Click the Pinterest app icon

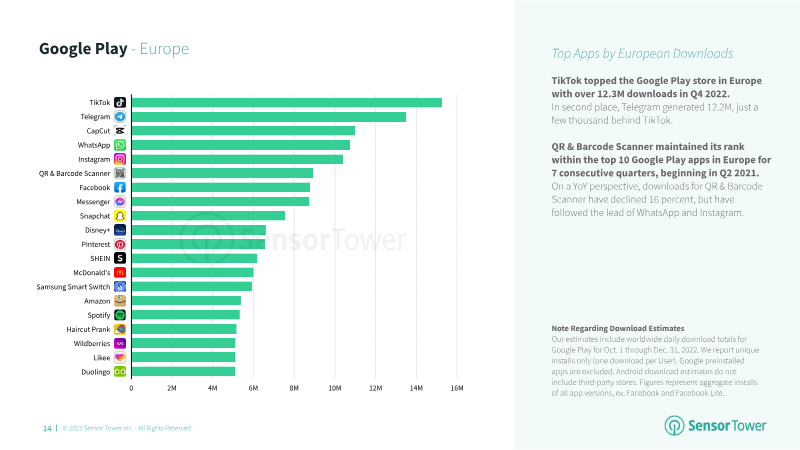(x=120, y=244)
